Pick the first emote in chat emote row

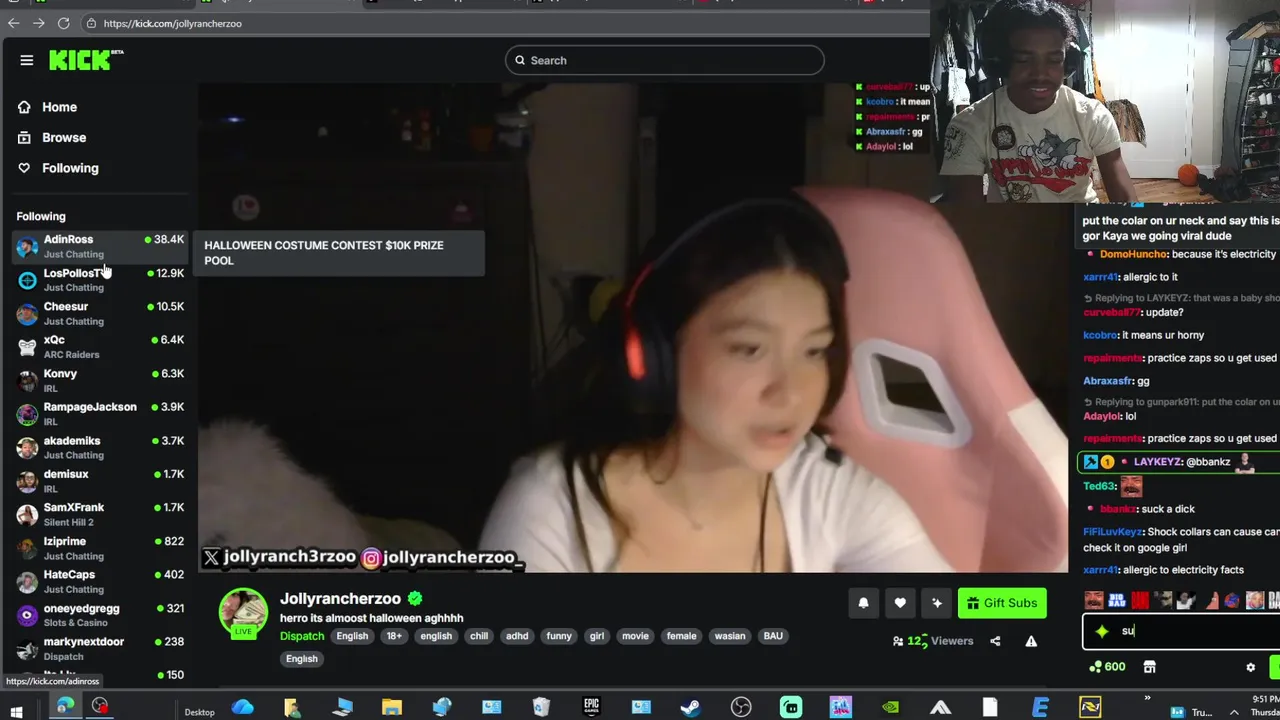coord(1093,600)
